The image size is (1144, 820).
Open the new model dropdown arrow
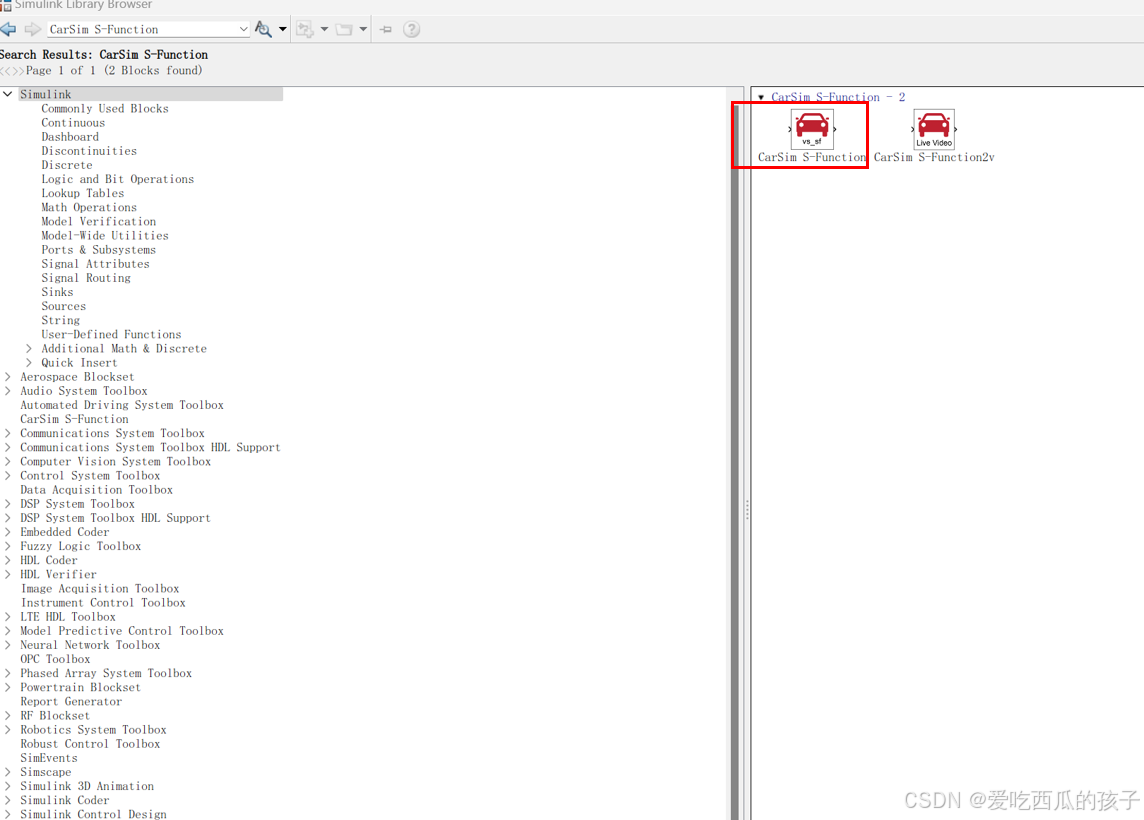click(324, 29)
